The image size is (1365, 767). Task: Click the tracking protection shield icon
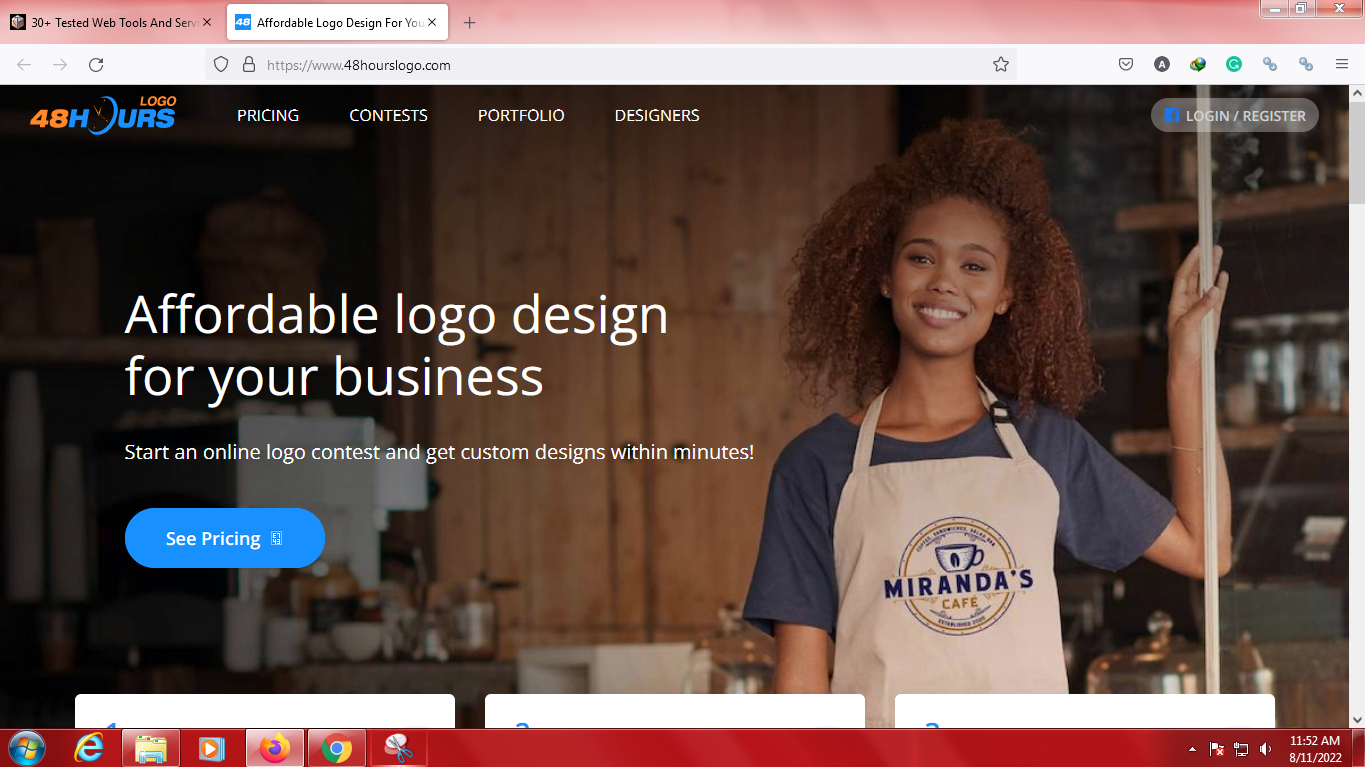tap(222, 64)
